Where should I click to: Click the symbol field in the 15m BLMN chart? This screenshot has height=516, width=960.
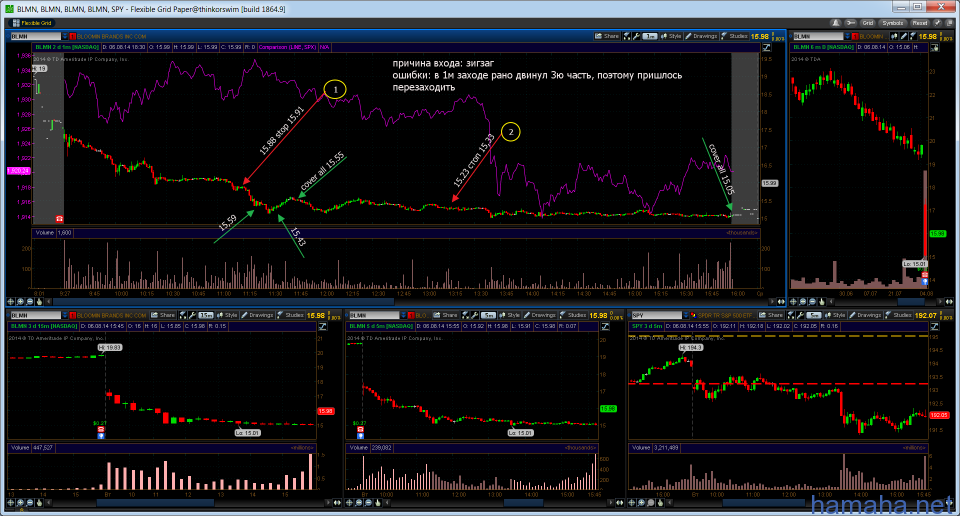(x=34, y=315)
